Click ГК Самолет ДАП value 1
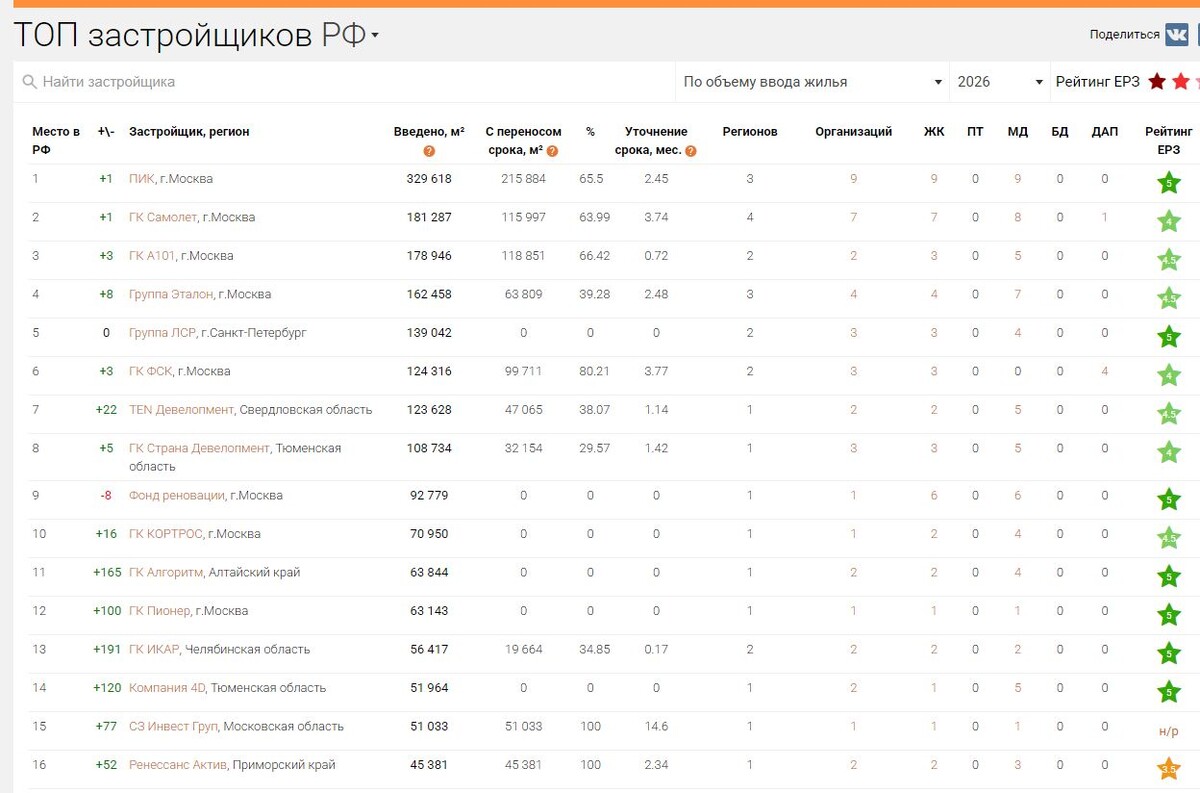 1105,217
